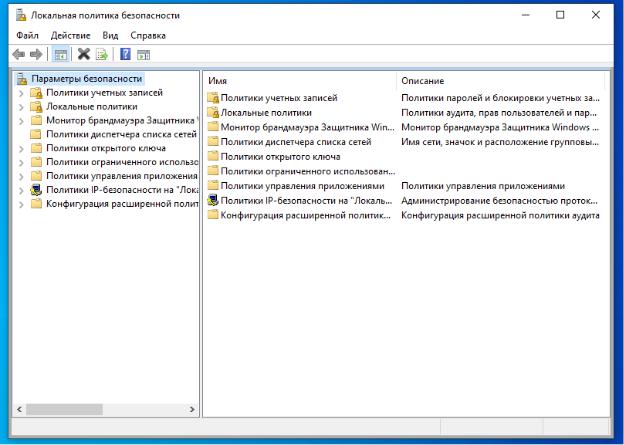624x445 pixels.
Task: Open Help via the question mark icon
Action: 125,54
